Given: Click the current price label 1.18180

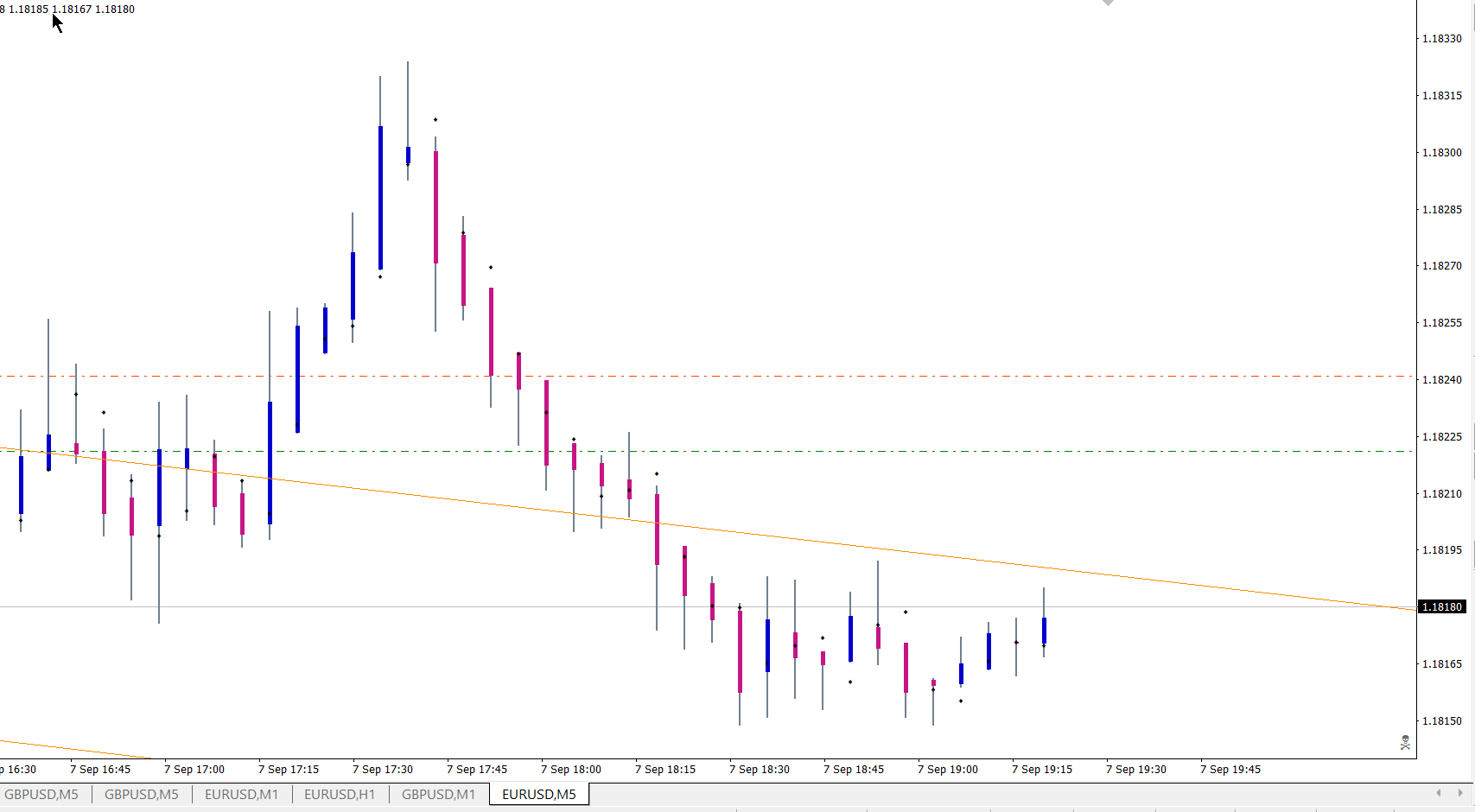Looking at the screenshot, I should point(1442,606).
